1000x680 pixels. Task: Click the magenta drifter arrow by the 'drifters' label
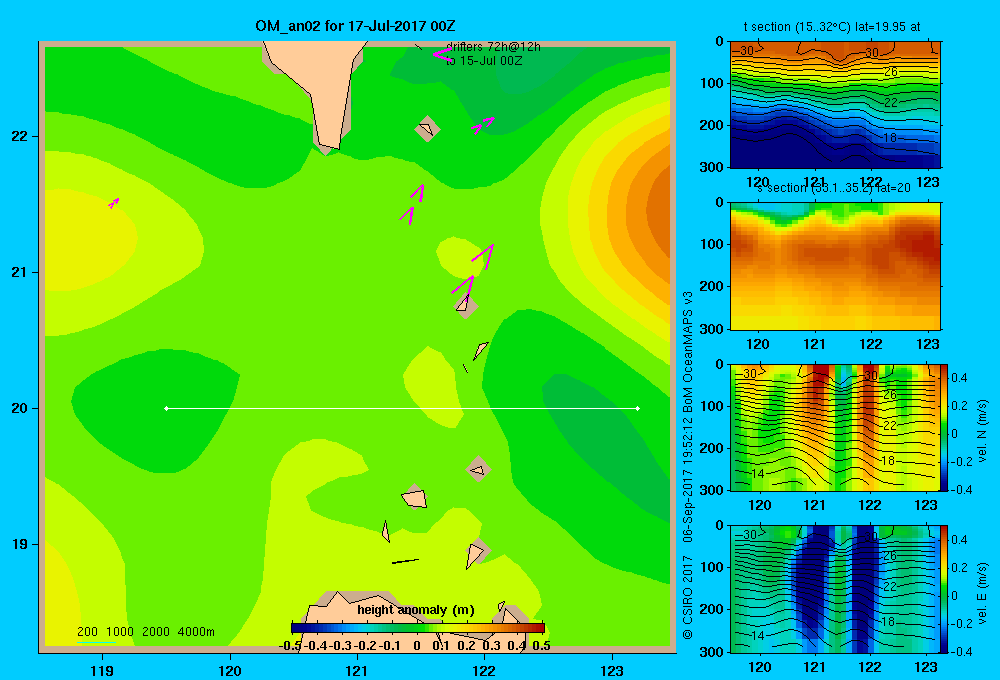click(x=442, y=54)
